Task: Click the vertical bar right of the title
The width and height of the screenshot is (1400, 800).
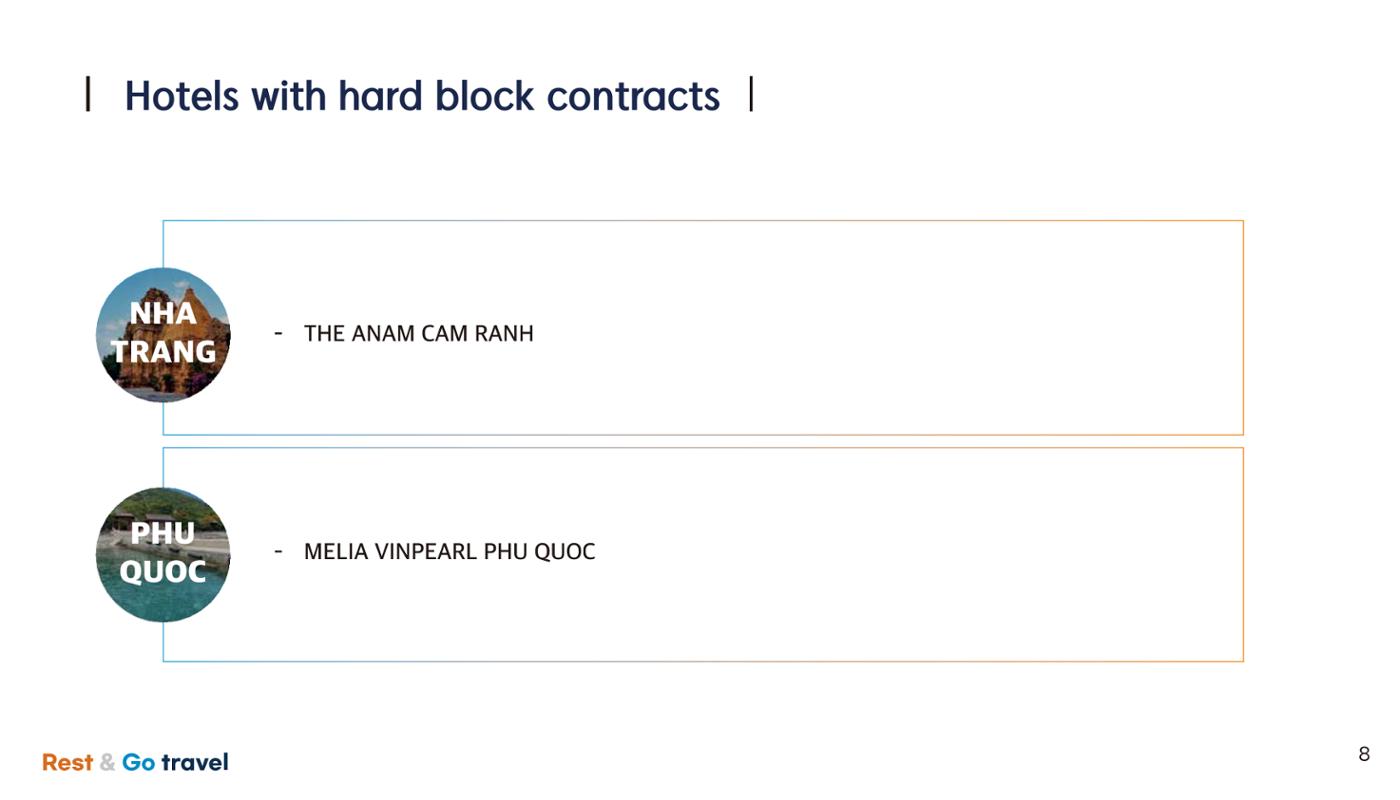Action: [751, 94]
